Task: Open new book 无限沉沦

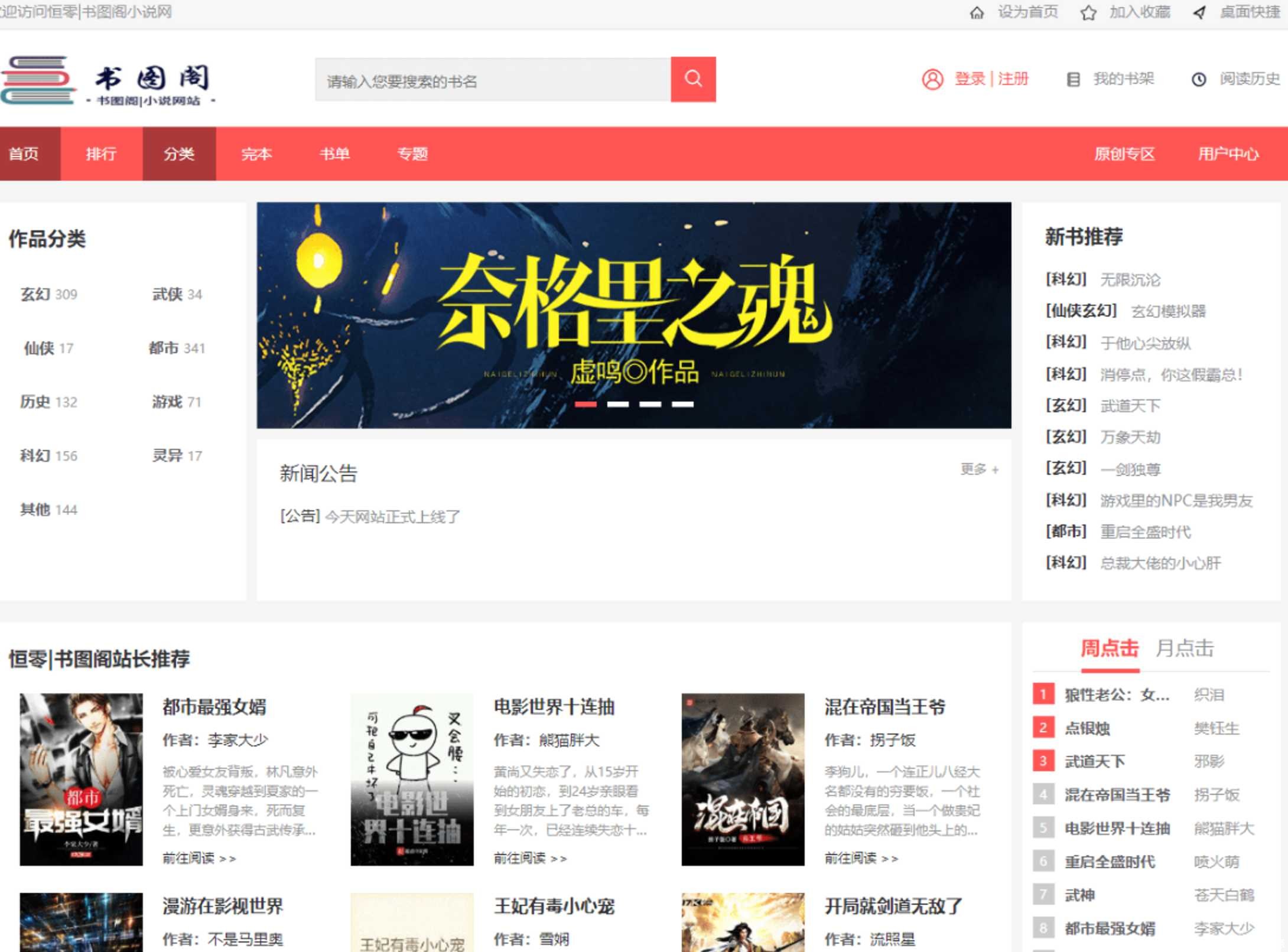Action: [1130, 279]
